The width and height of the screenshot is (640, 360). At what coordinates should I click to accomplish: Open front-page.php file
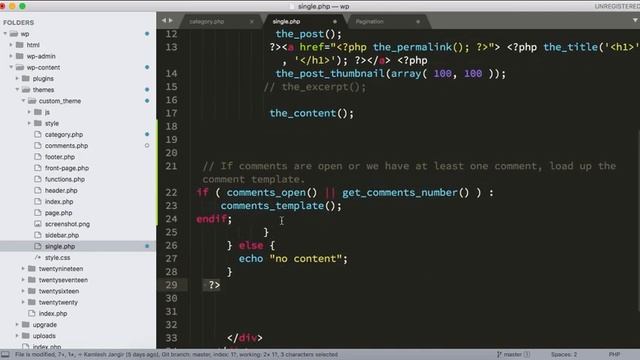click(x=67, y=168)
